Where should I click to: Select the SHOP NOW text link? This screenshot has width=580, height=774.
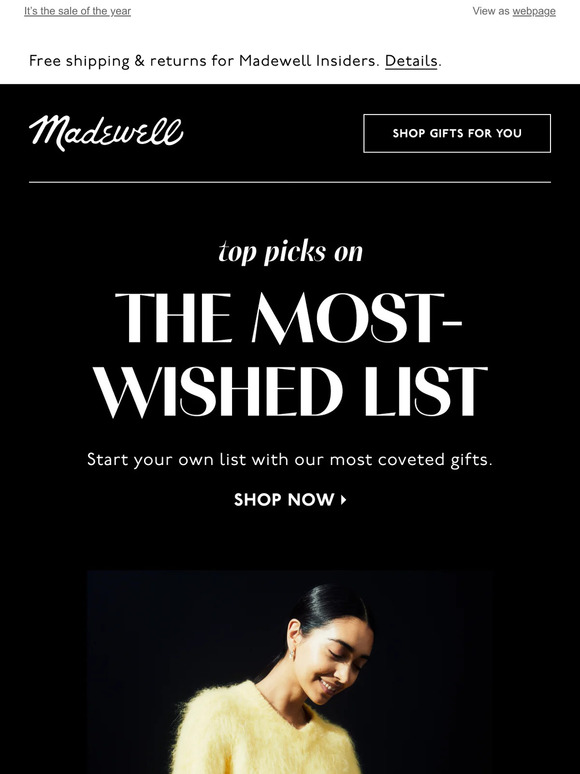[x=284, y=500]
